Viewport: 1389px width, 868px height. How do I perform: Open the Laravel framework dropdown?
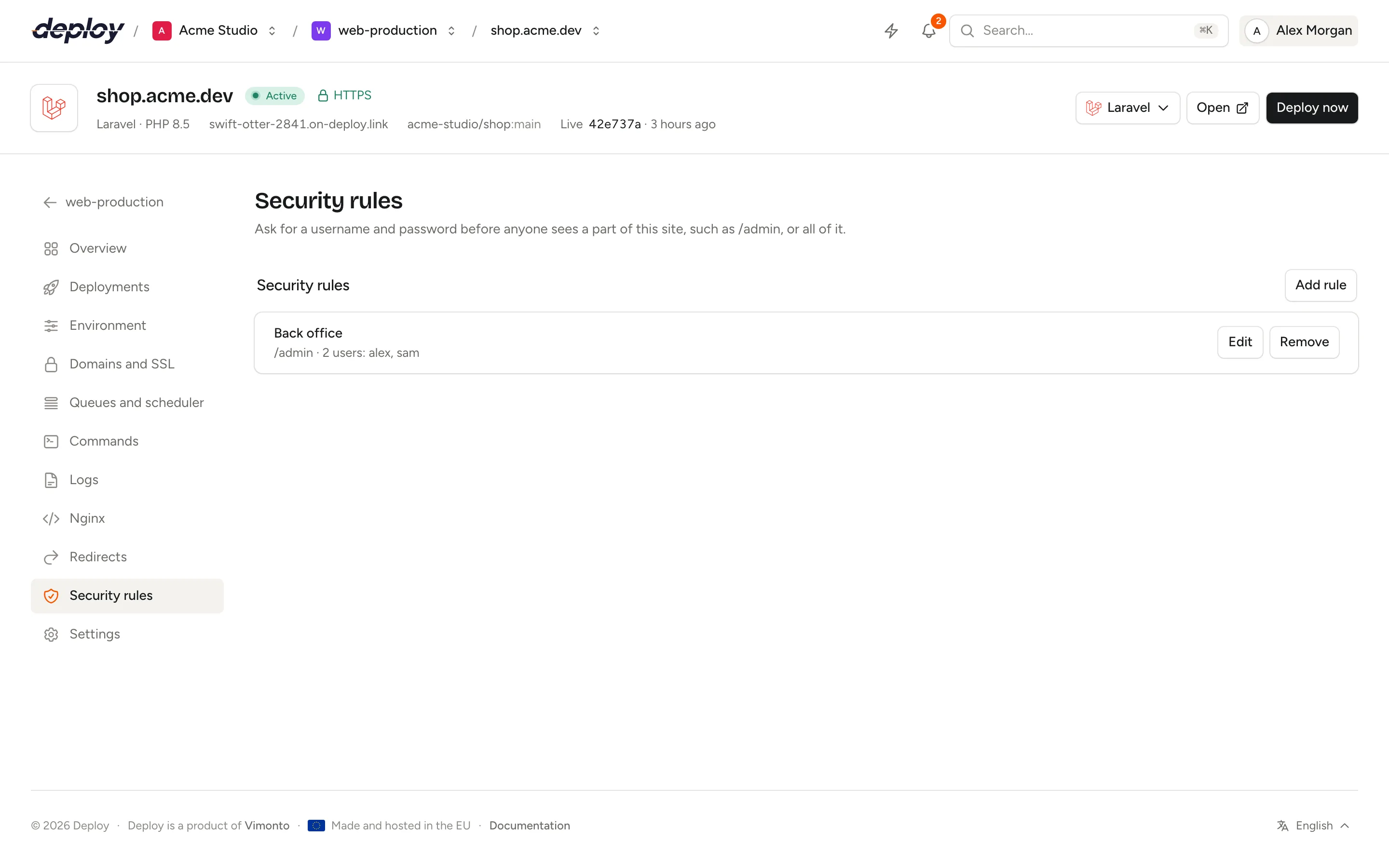(x=1127, y=108)
